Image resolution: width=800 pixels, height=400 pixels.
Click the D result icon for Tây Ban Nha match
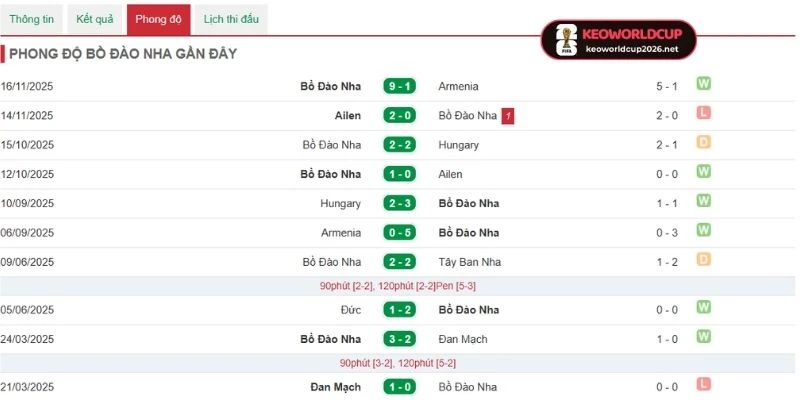tap(703, 260)
